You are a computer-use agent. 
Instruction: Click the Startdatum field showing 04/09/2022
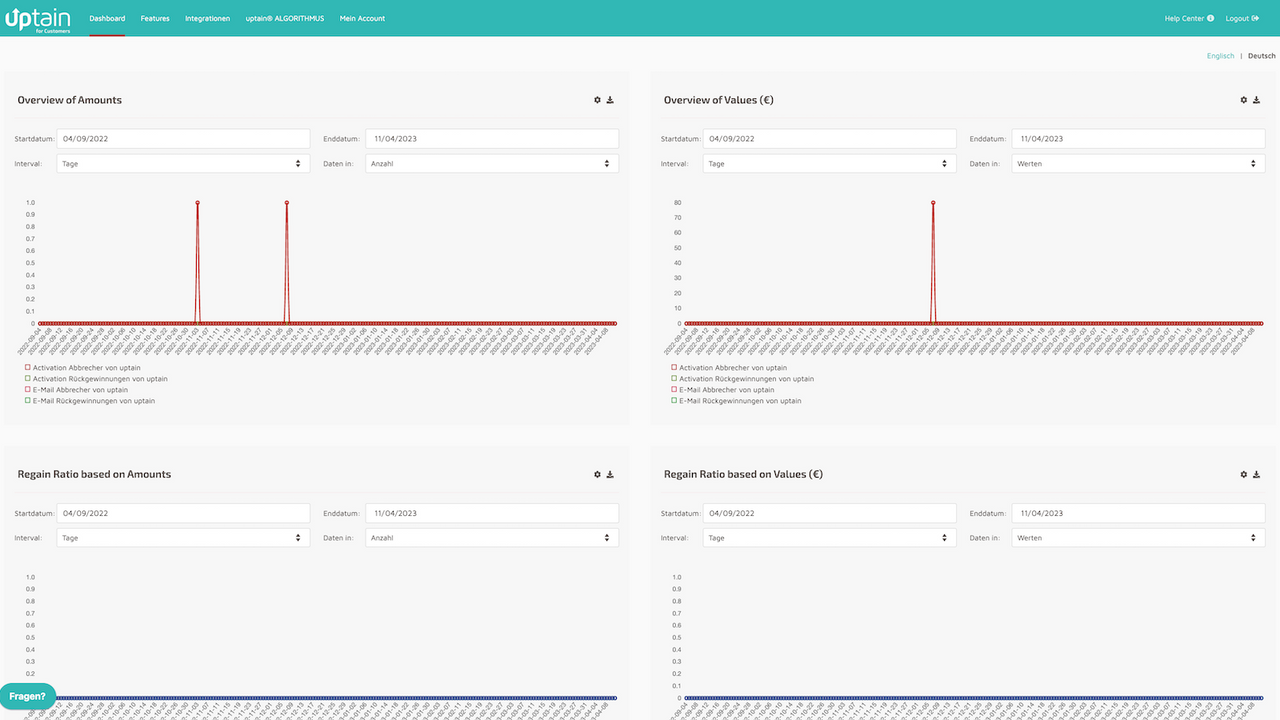pyautogui.click(x=183, y=138)
